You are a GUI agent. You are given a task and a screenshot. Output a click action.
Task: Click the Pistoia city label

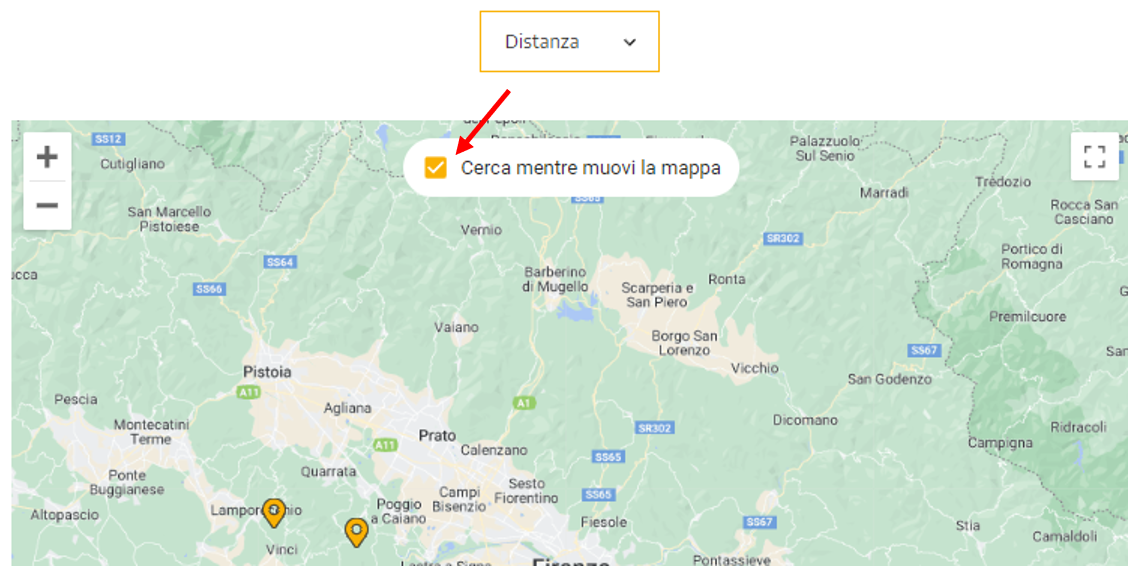[267, 372]
